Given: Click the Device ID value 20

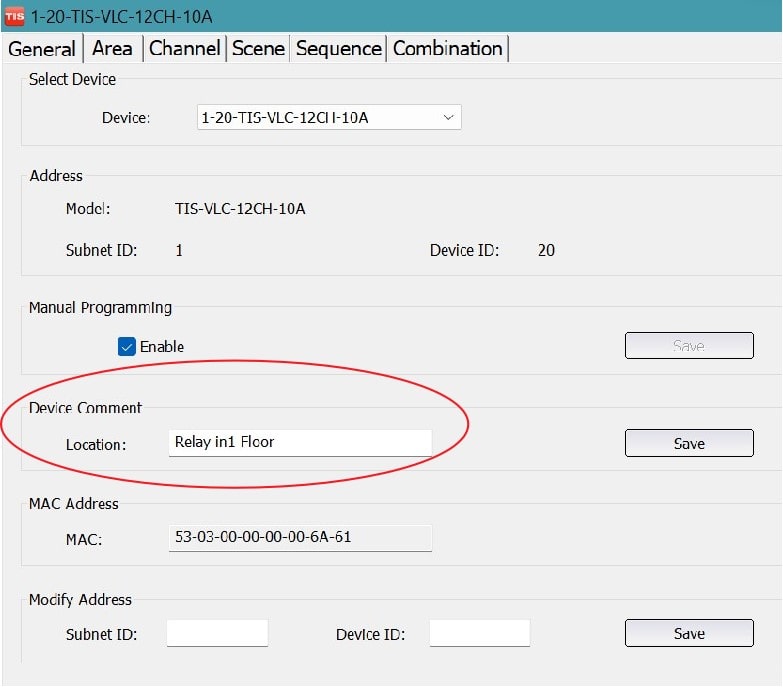Looking at the screenshot, I should 546,250.
